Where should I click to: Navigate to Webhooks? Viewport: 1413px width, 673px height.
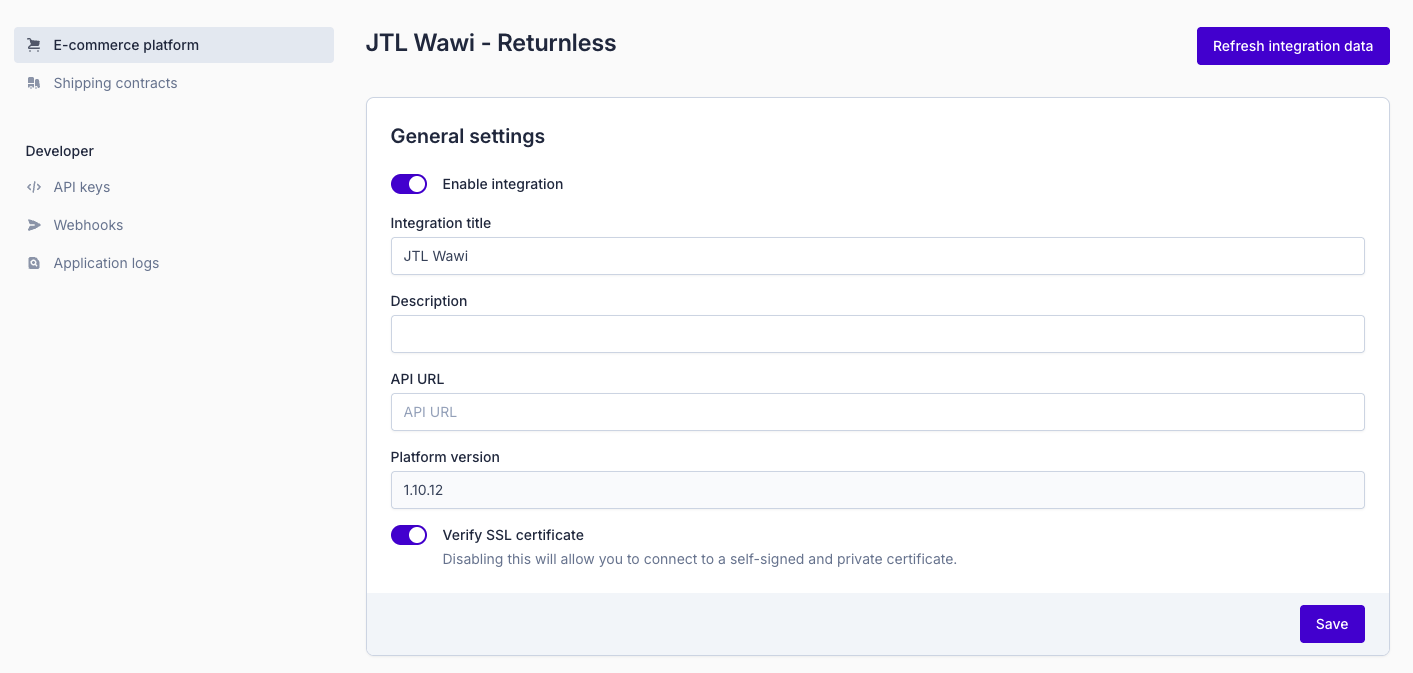click(88, 225)
